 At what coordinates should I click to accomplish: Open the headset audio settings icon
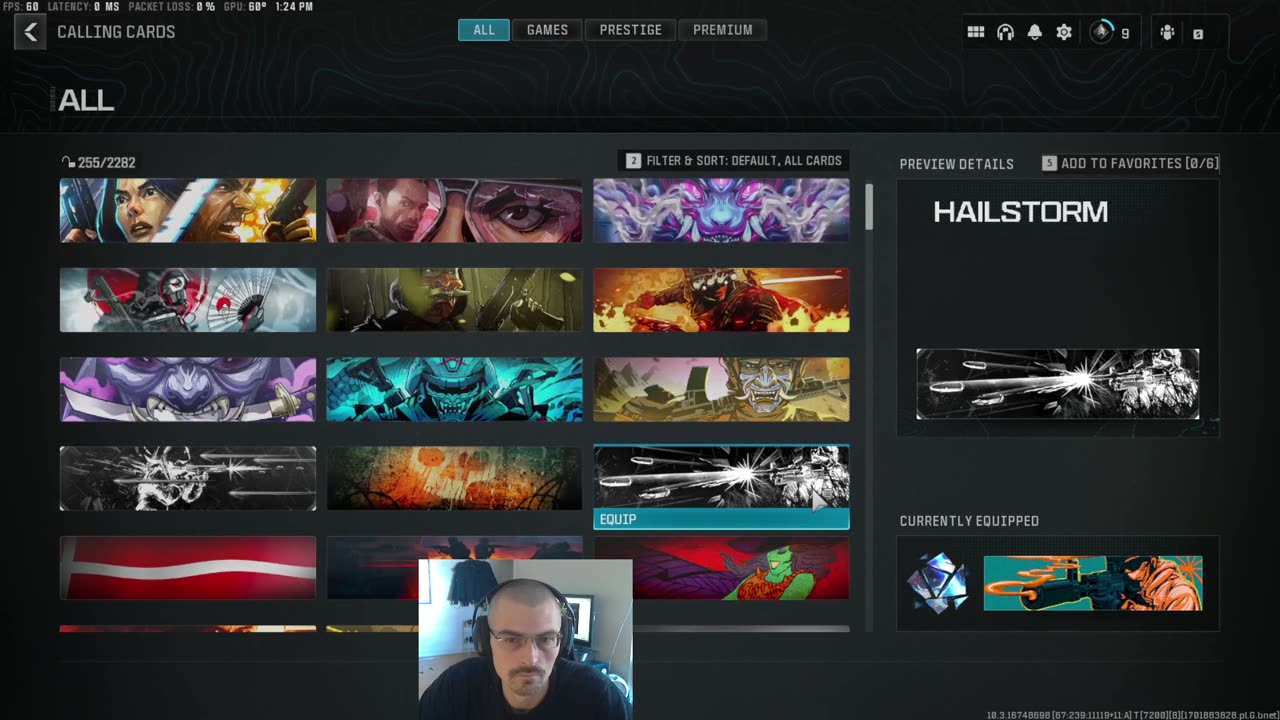pos(1005,32)
